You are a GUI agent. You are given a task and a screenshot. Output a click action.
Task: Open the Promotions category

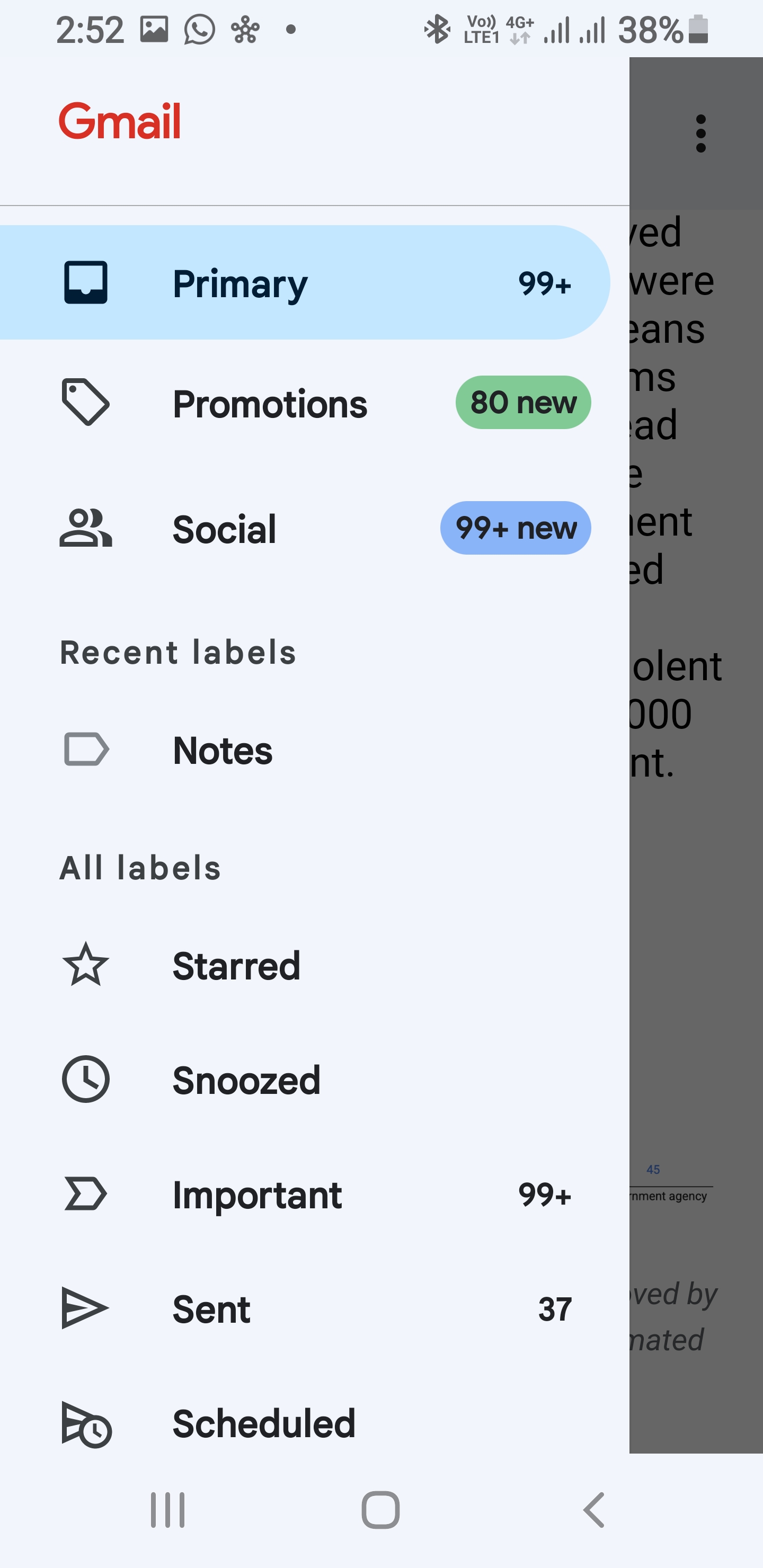point(270,404)
